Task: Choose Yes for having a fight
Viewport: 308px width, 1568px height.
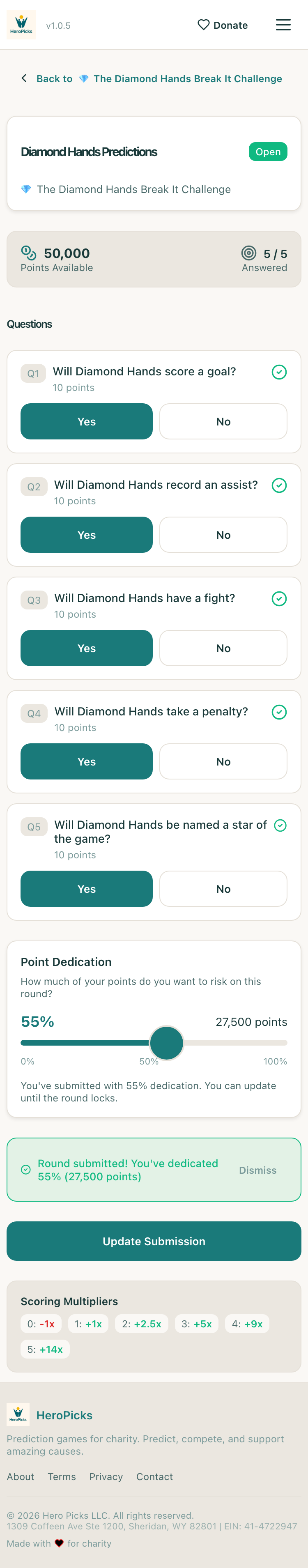Action: coord(86,648)
